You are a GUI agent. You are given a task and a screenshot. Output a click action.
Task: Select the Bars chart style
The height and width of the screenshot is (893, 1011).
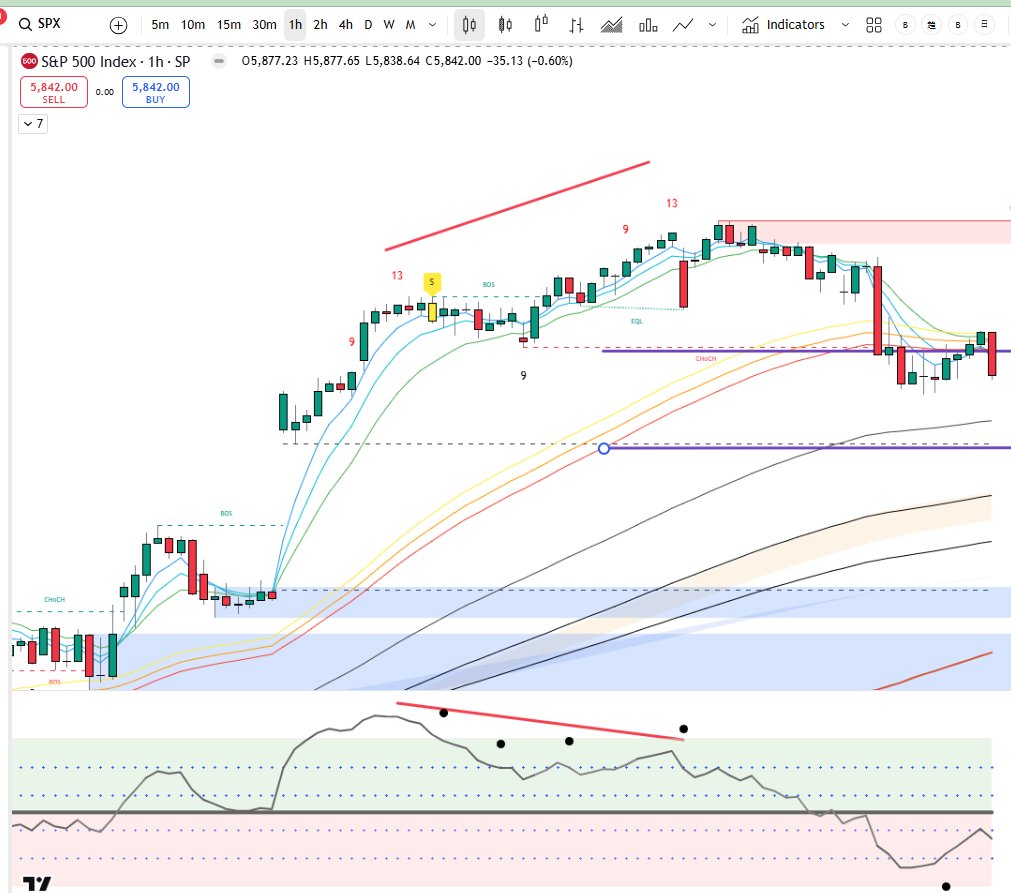pyautogui.click(x=576, y=25)
